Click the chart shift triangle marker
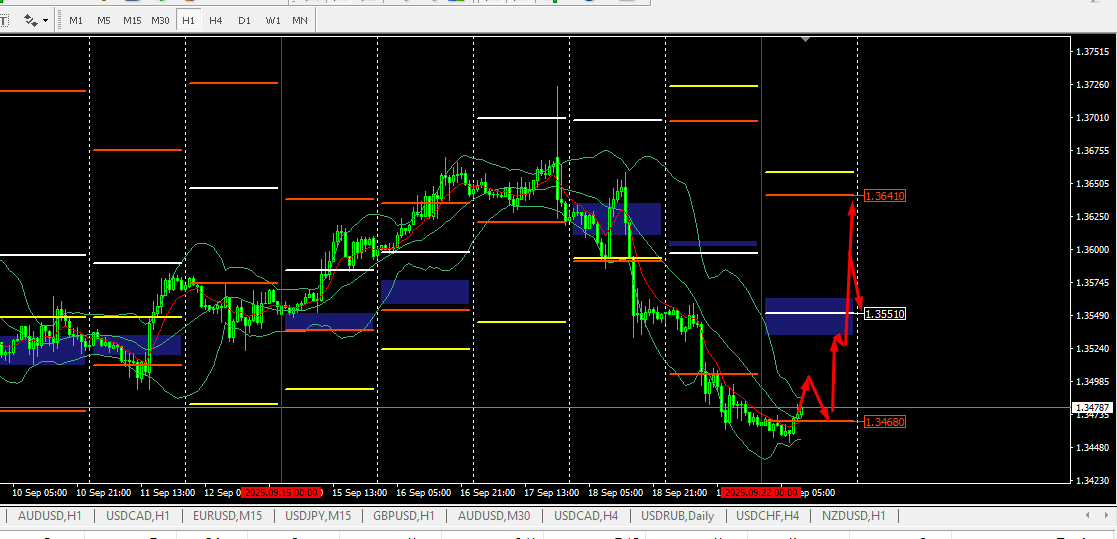 806,40
